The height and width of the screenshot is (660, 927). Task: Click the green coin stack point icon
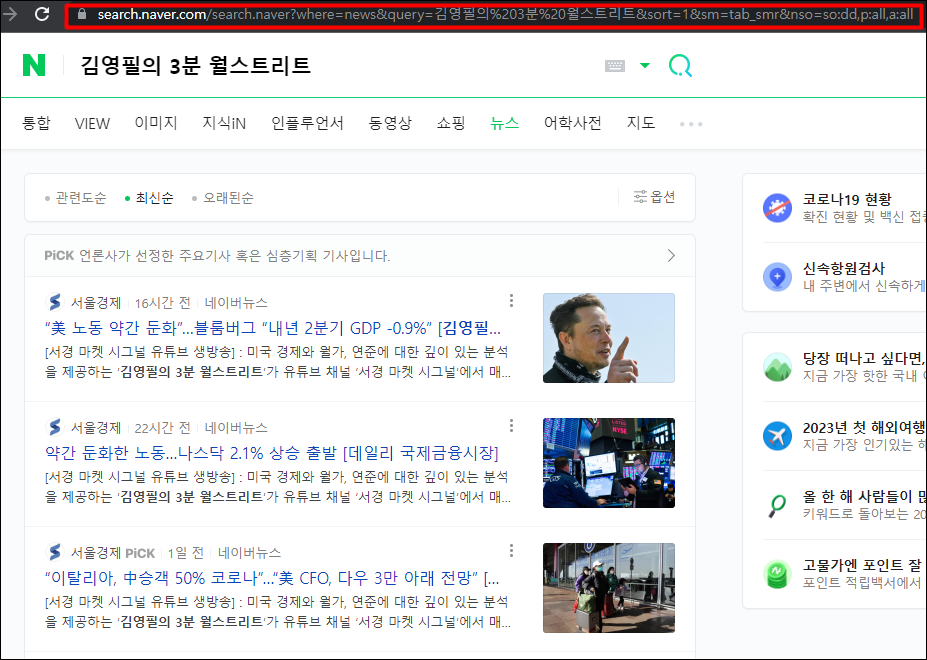(777, 574)
